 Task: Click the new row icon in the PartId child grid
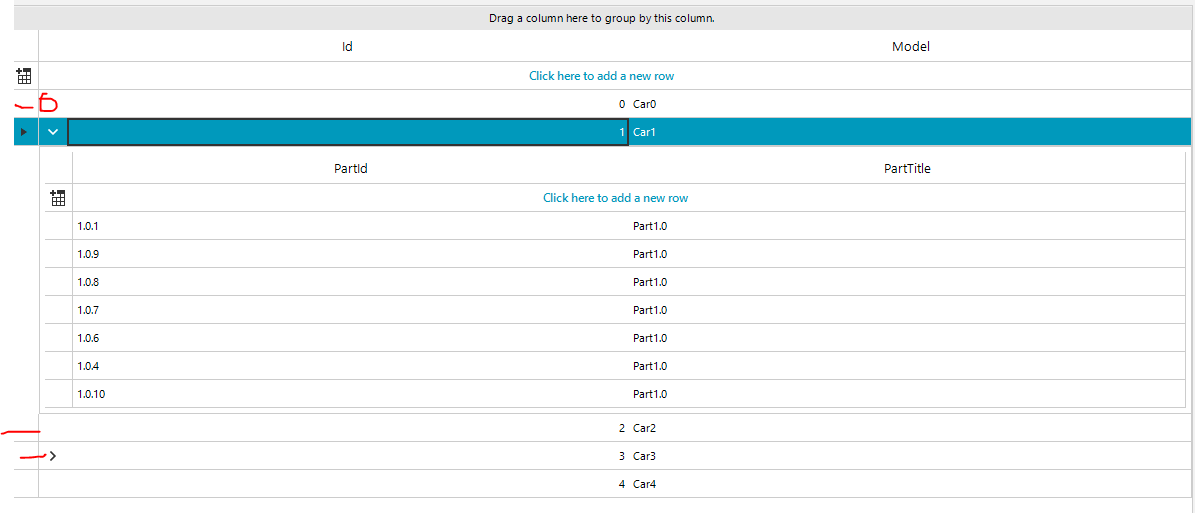(x=58, y=198)
